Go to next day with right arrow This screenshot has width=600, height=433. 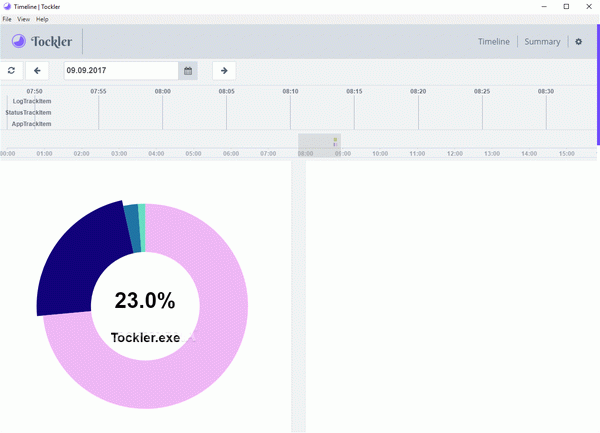[224, 71]
